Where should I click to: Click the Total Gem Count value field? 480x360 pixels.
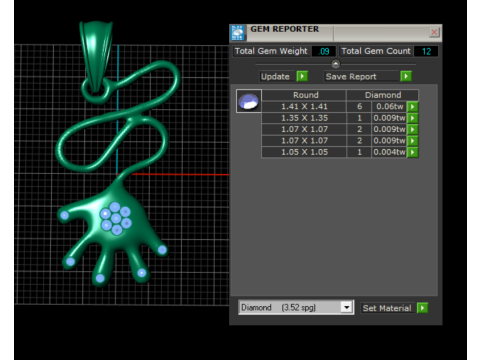[x=426, y=51]
